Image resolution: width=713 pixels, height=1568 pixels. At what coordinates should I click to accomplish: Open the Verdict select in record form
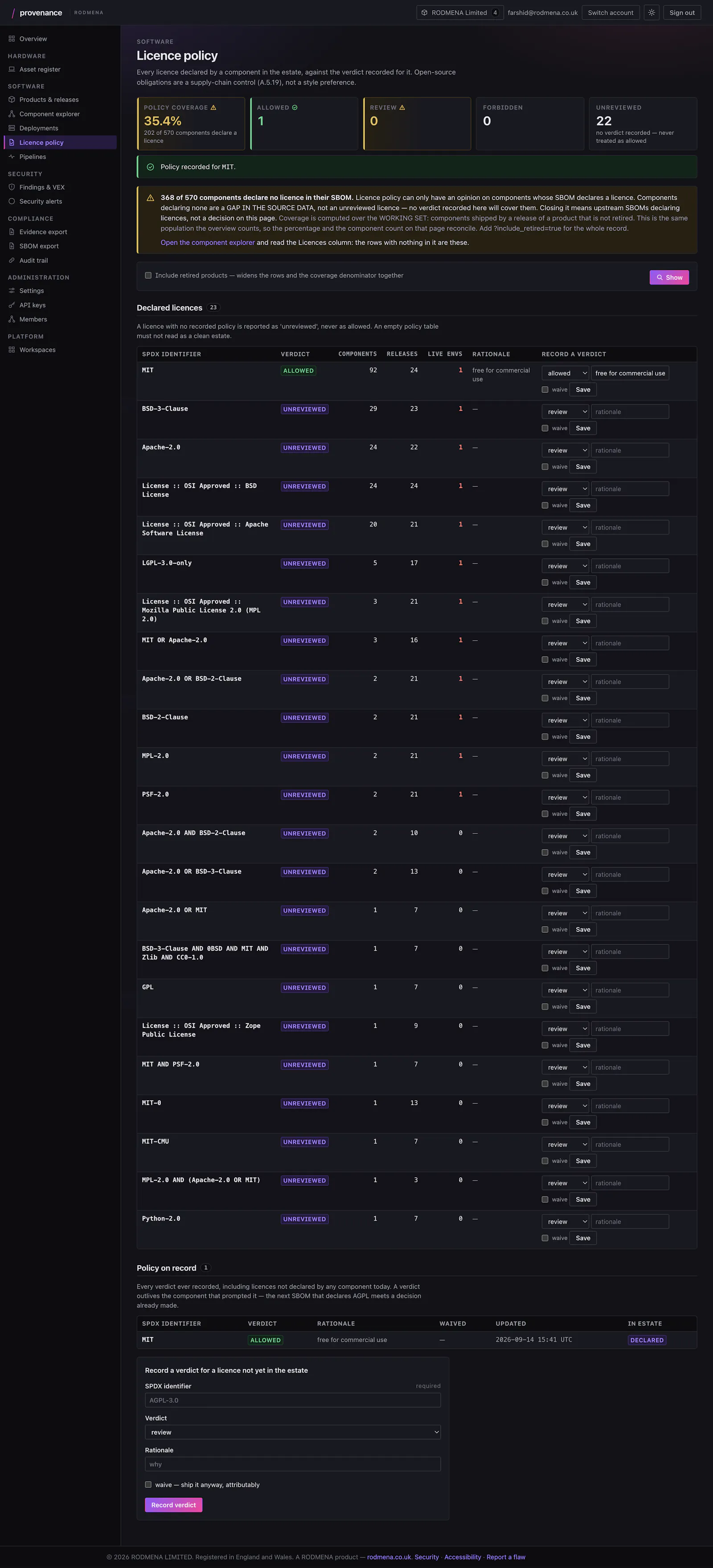click(x=293, y=1432)
